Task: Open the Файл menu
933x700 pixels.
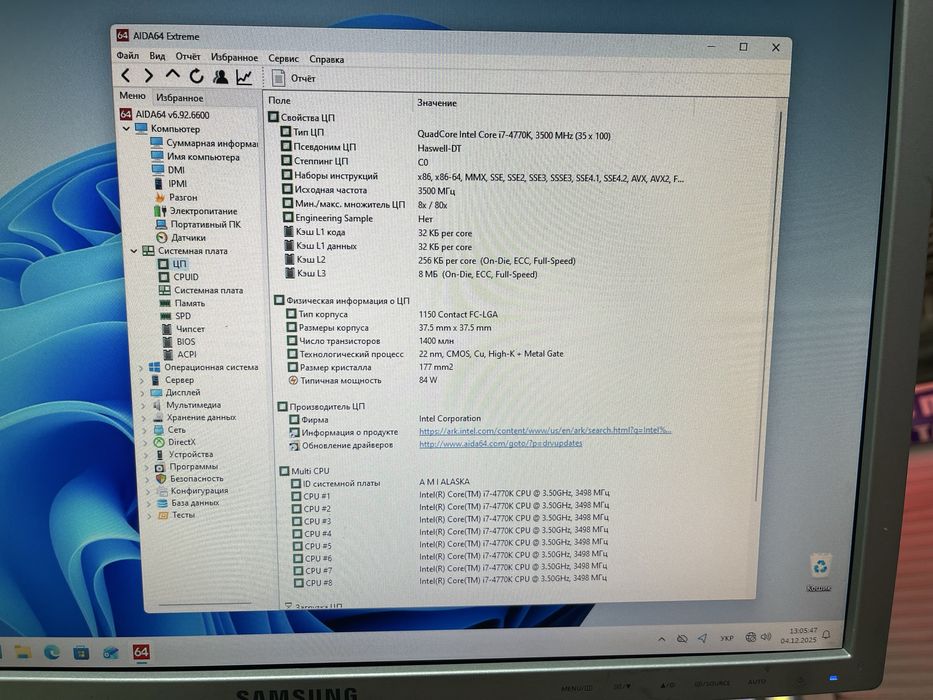Action: pyautogui.click(x=127, y=55)
